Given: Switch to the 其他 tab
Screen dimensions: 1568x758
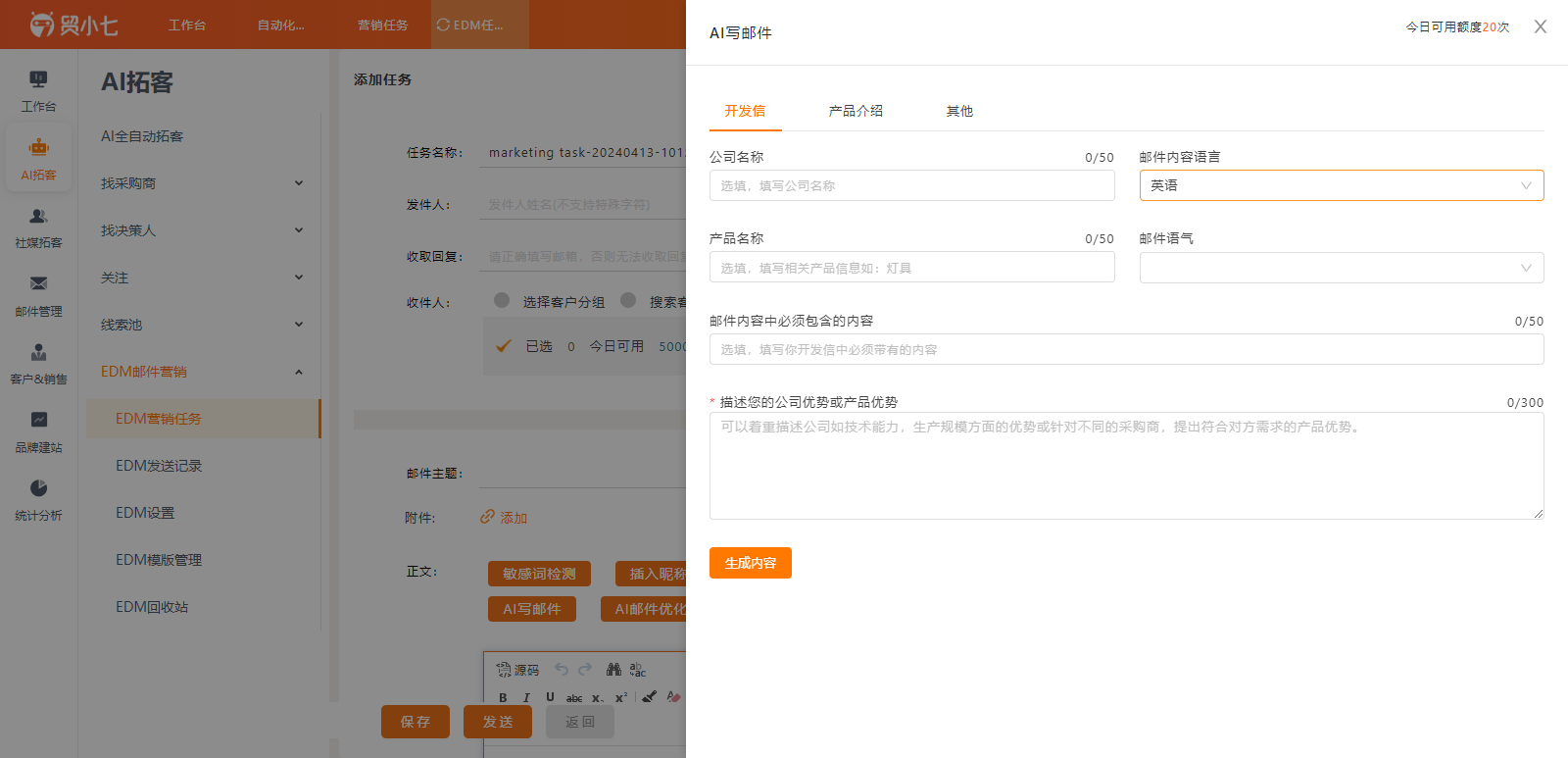Looking at the screenshot, I should pos(959,111).
